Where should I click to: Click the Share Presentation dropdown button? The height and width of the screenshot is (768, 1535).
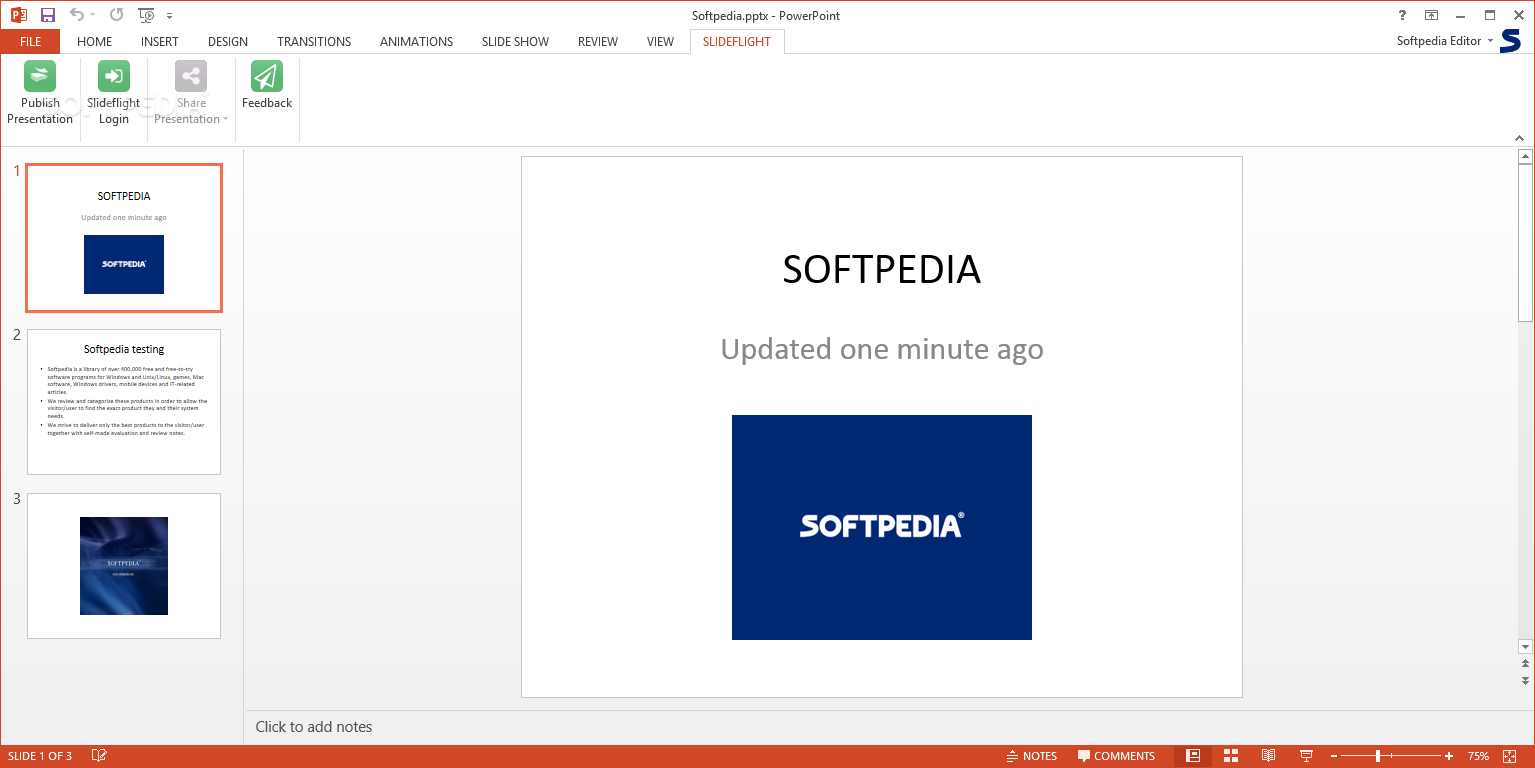(191, 93)
